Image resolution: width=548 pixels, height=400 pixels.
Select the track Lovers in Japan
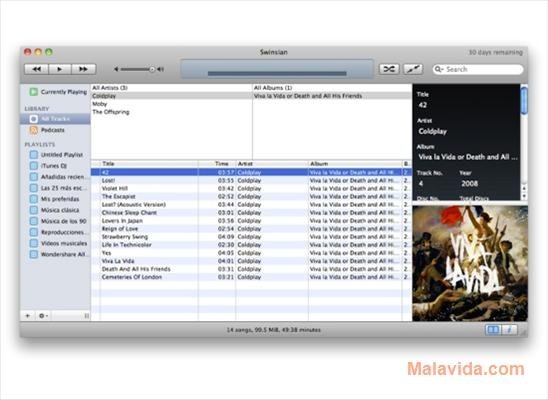251,220
